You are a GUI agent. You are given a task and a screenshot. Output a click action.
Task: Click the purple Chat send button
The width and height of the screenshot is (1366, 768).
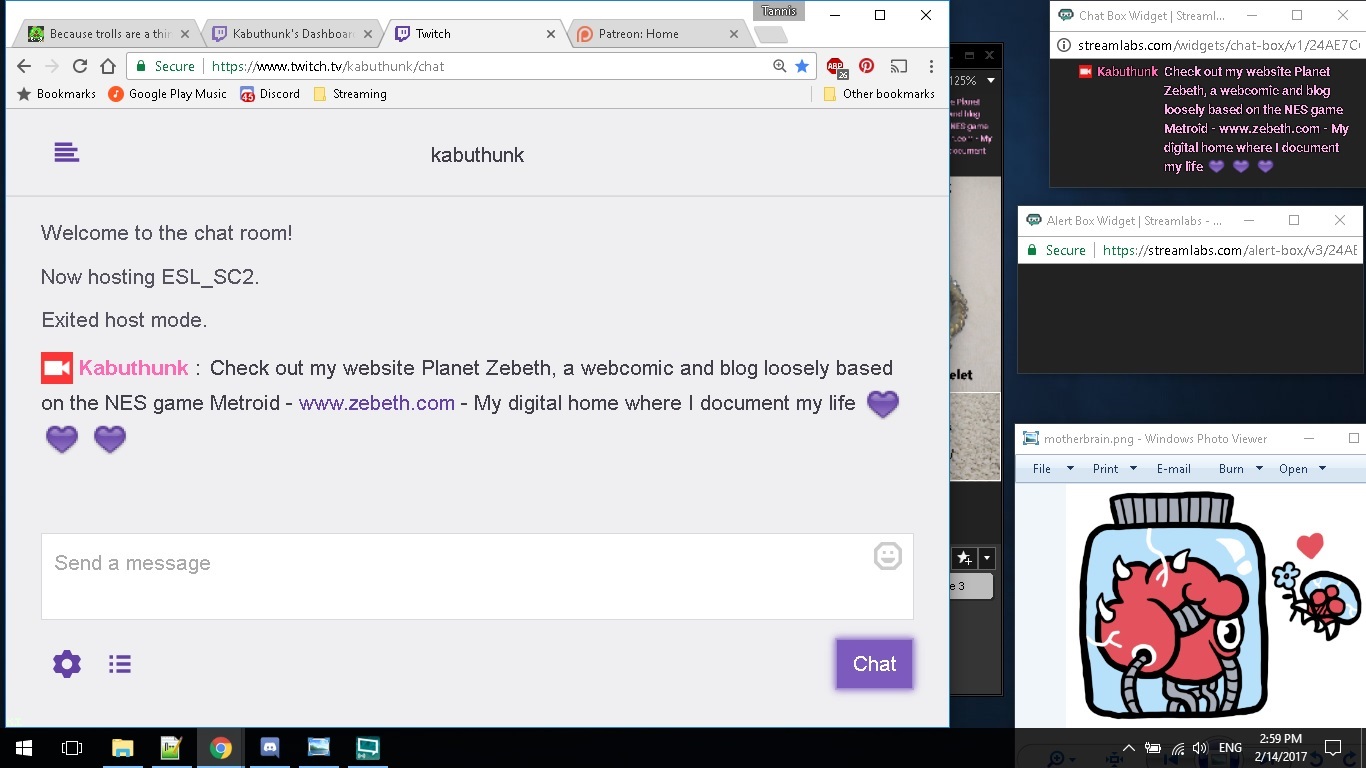[874, 664]
